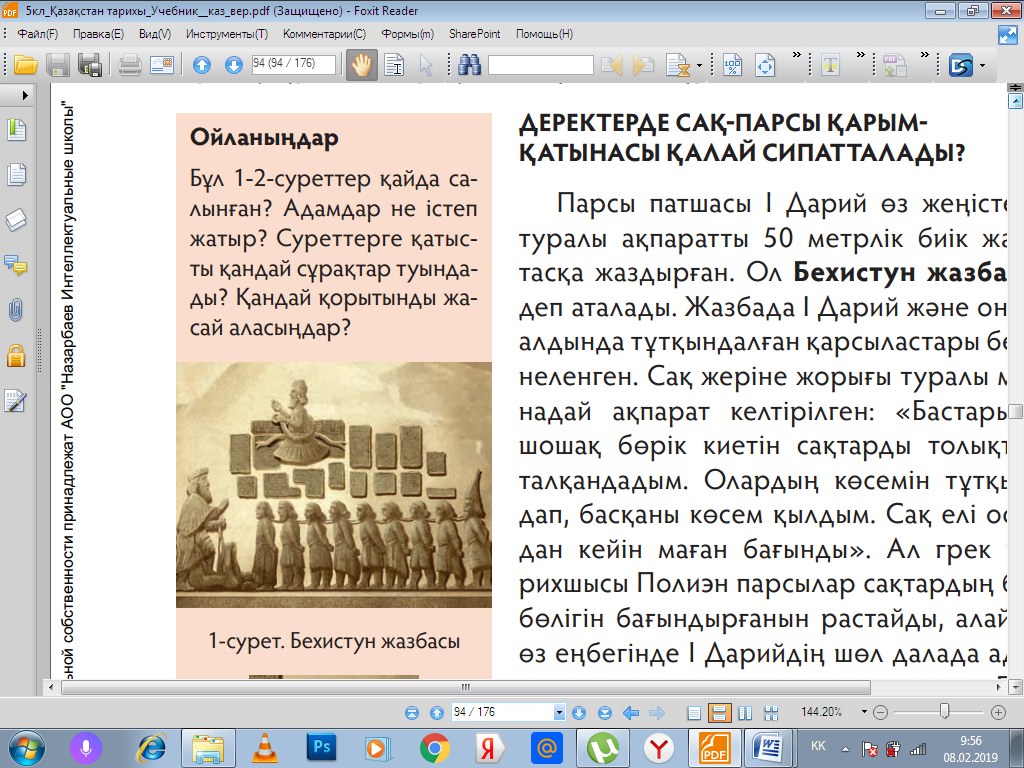
Task: Open the Формы(m) menu
Action: [x=408, y=34]
